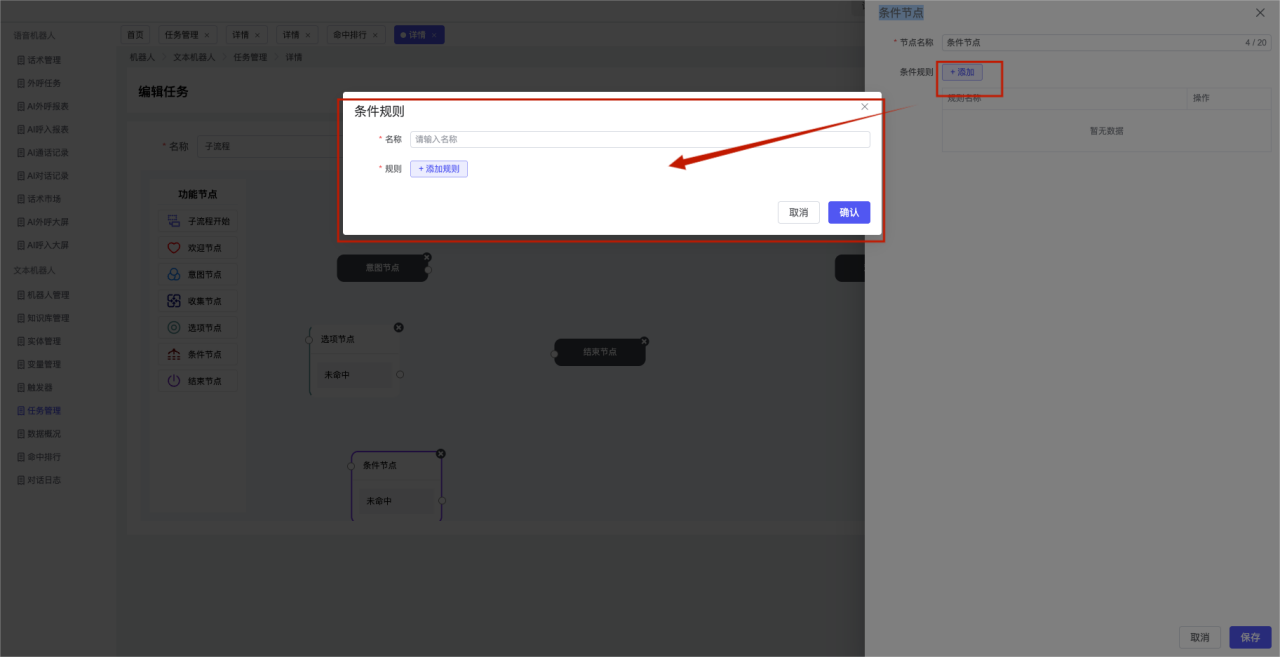Click the 添加 button beside 条件规则
This screenshot has width=1280, height=657.
pos(962,72)
